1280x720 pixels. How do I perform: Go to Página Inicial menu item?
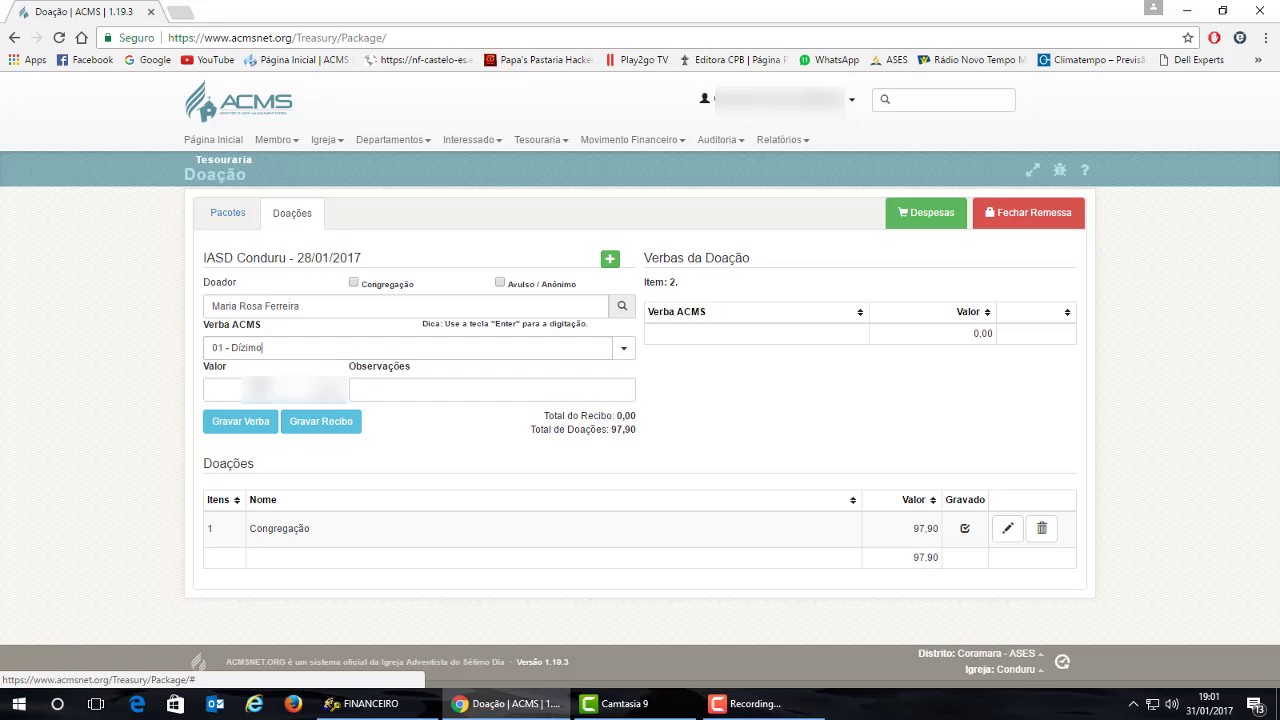coord(213,140)
